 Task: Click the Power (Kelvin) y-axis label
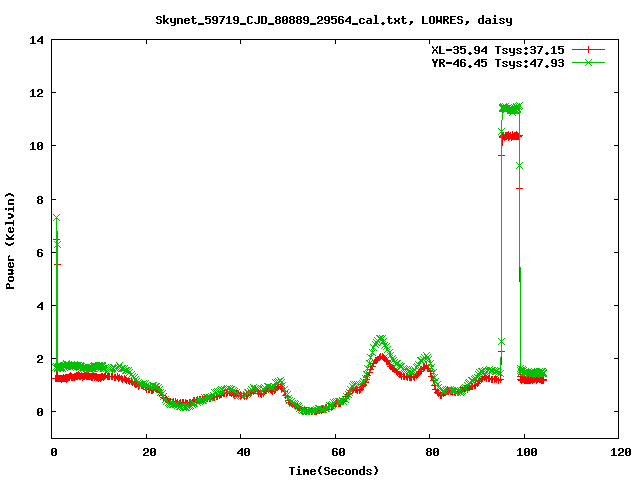[10, 241]
